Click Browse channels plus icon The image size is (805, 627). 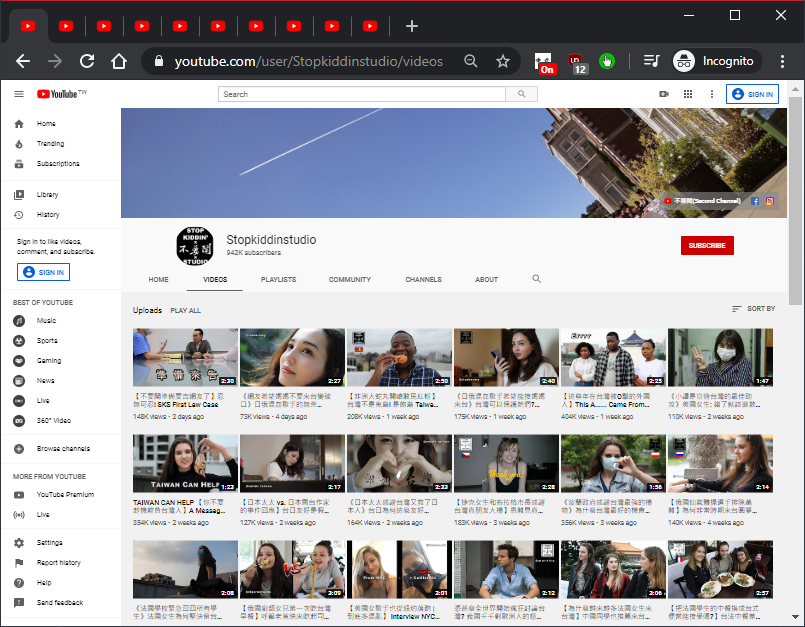click(19, 449)
